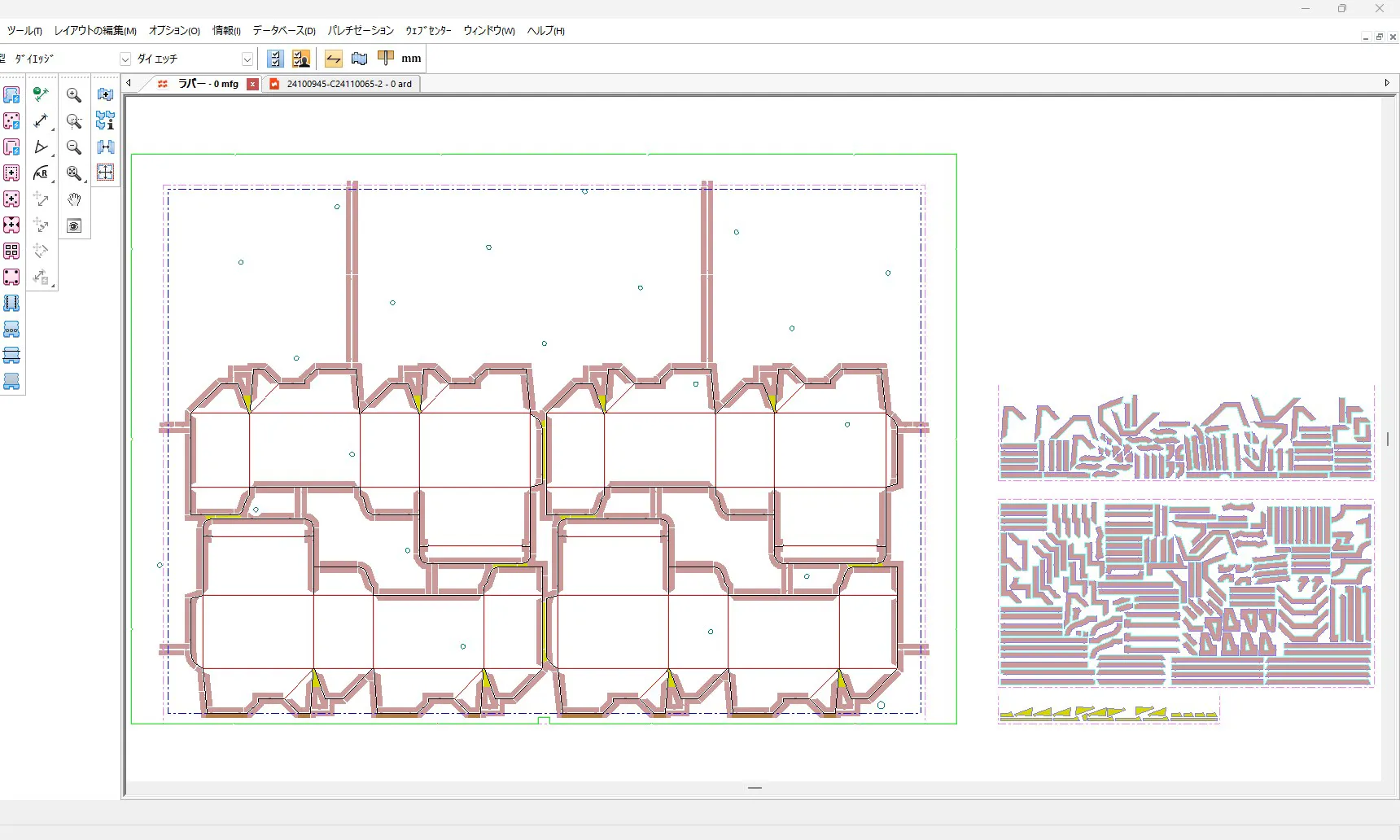
Task: Select the angle measurement tool
Action: tap(41, 147)
